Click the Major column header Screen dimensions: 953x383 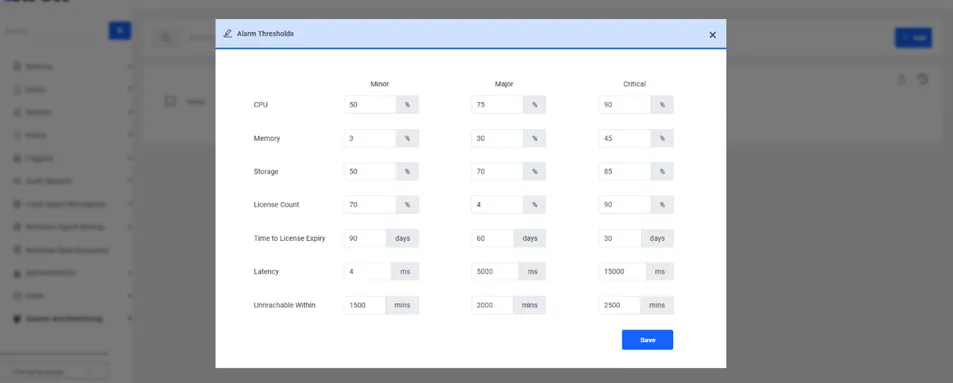click(504, 84)
